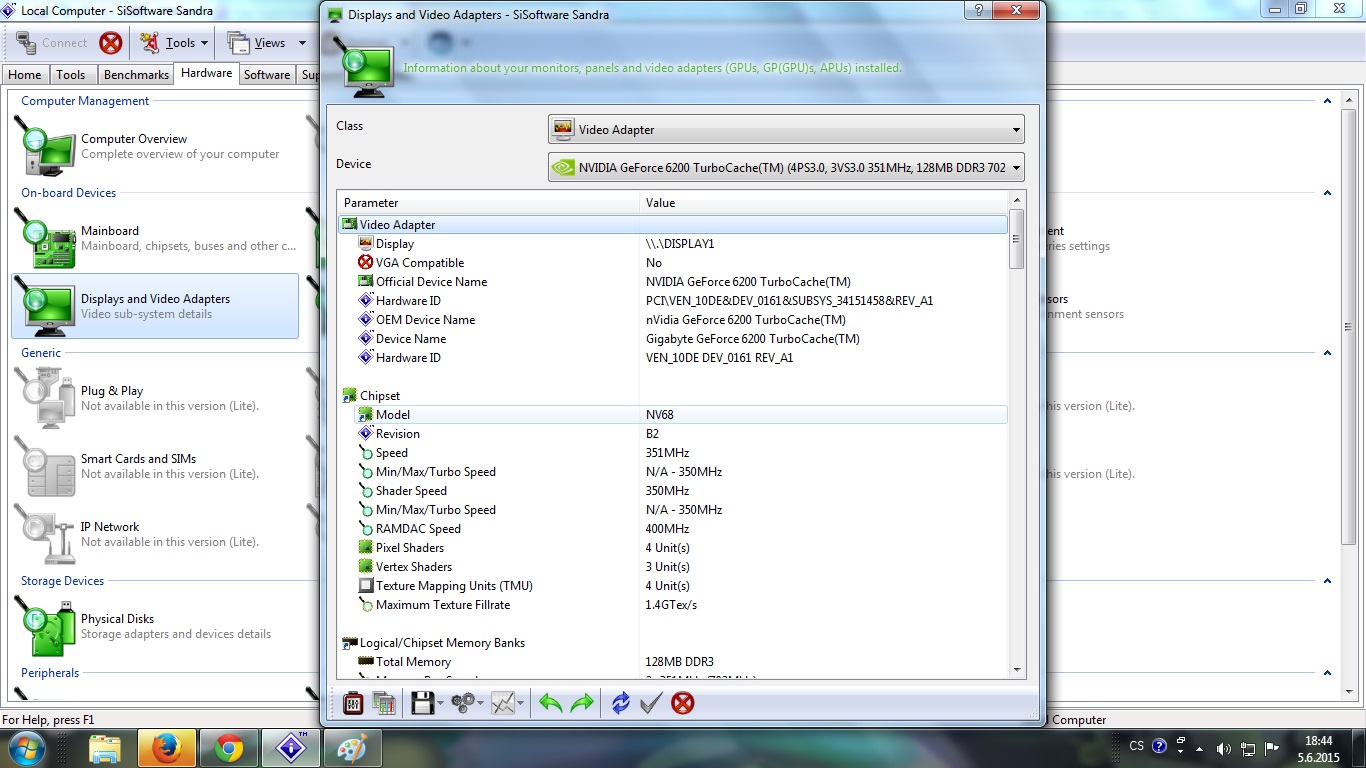
Task: Collapse the Storage Devices section chevron
Action: 1327,581
